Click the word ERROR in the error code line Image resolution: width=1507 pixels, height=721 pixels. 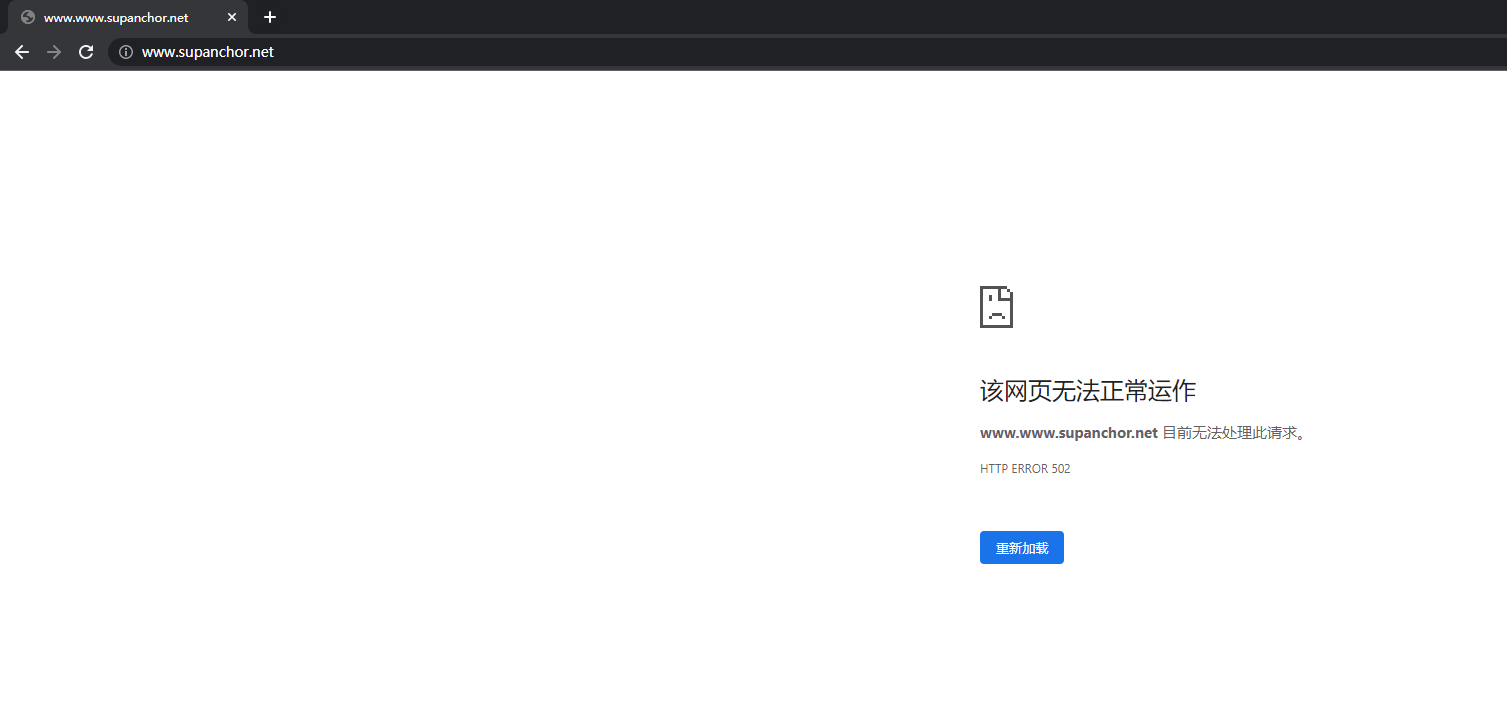pyautogui.click(x=1030, y=469)
